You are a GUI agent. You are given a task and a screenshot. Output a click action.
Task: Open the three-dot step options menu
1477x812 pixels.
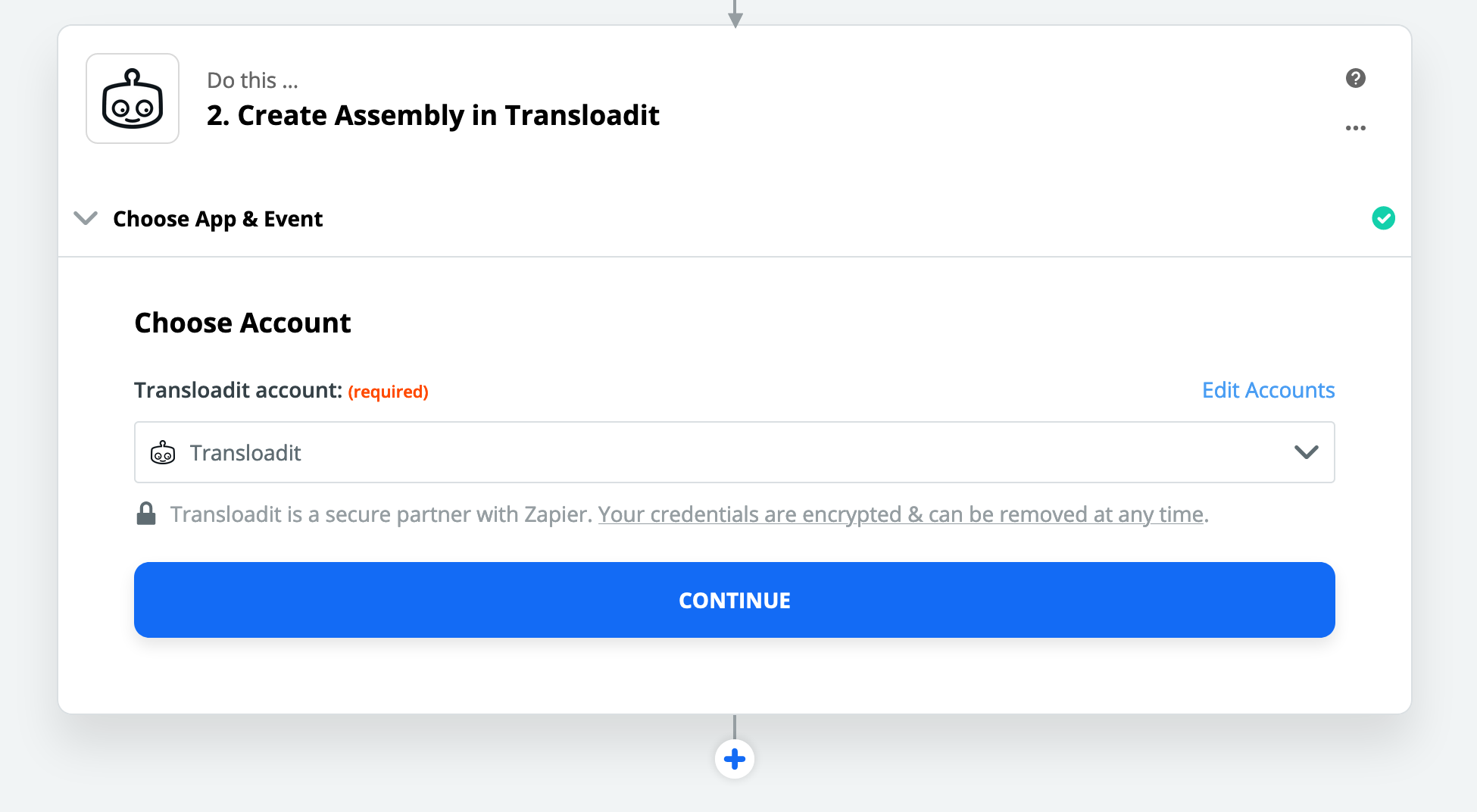tap(1355, 128)
